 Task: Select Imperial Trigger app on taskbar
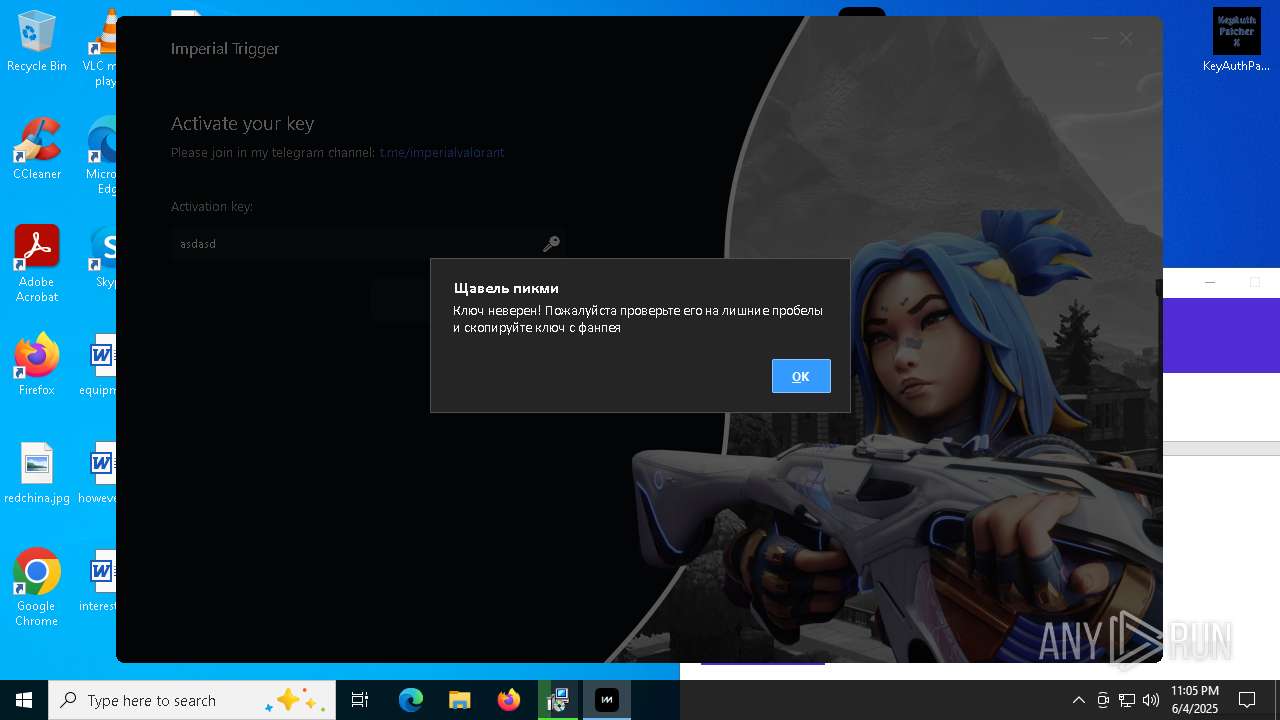[607, 700]
